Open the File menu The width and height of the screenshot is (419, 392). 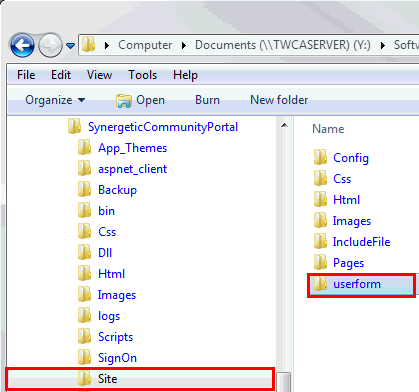coord(26,75)
